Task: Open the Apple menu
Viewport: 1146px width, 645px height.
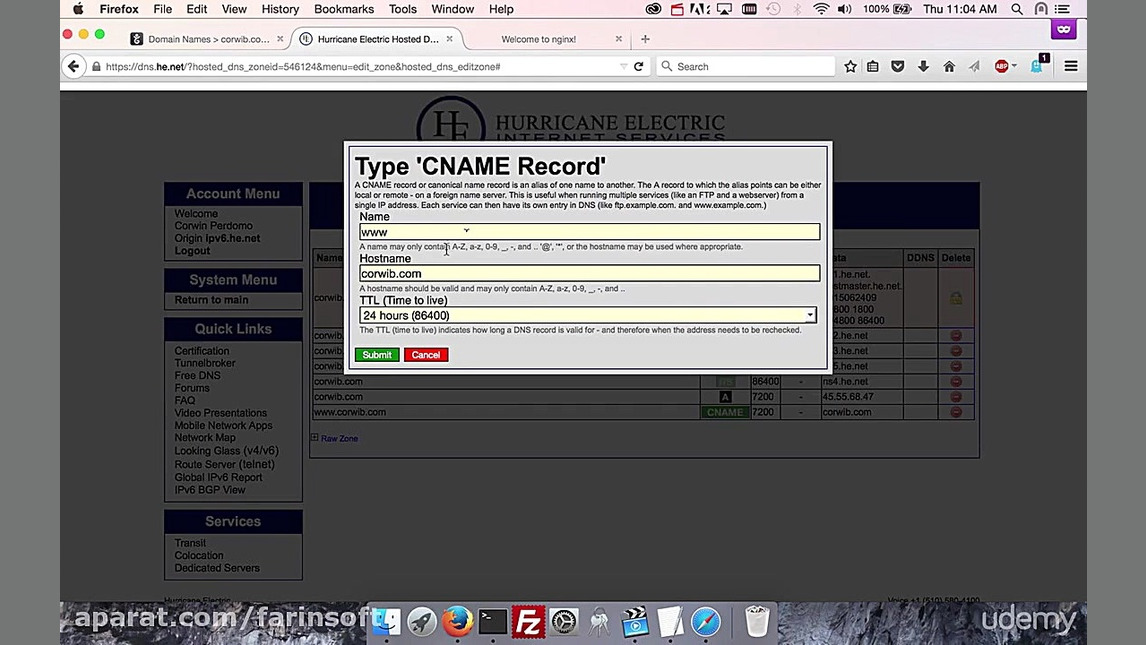Action: (x=78, y=9)
